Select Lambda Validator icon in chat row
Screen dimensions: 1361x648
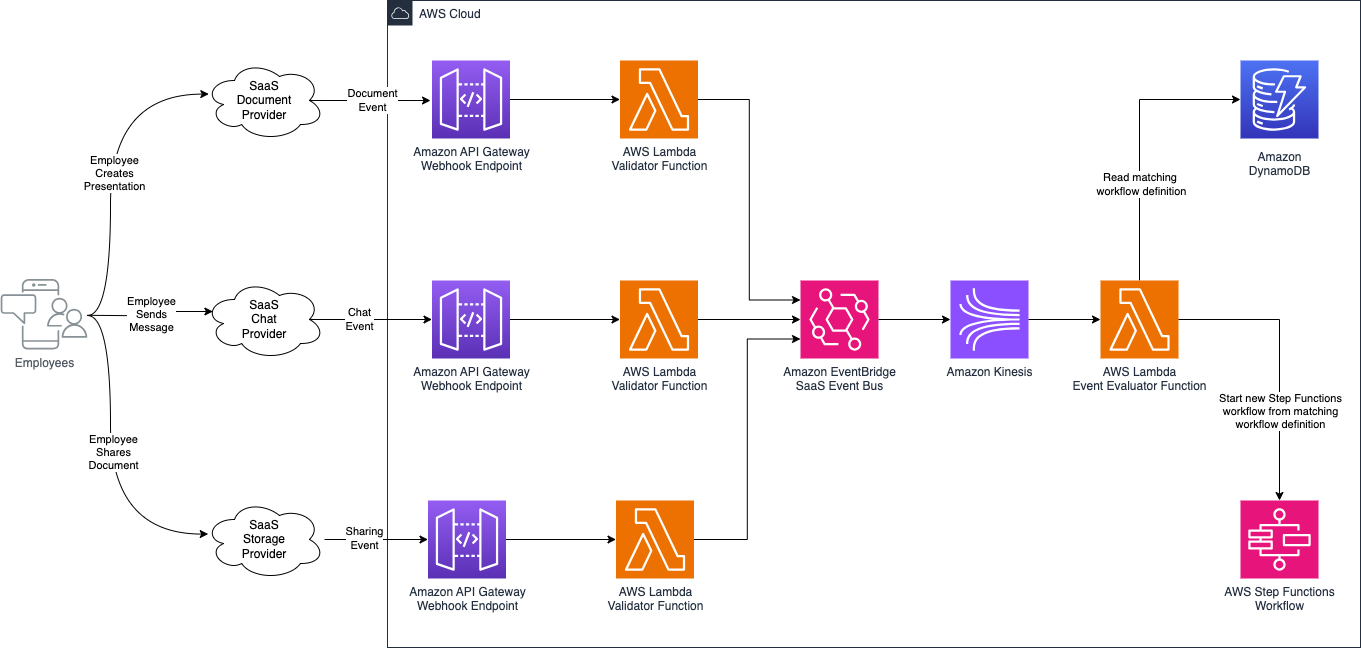click(x=659, y=320)
